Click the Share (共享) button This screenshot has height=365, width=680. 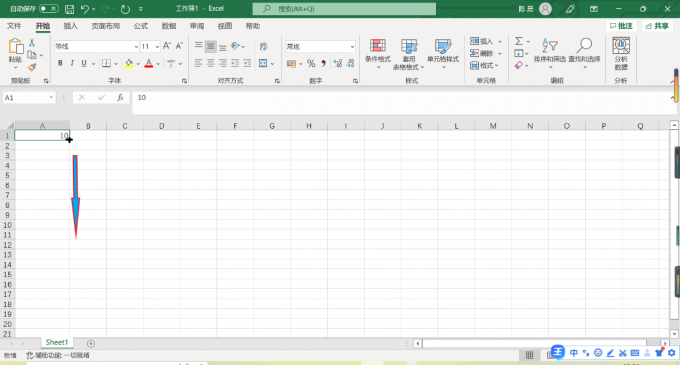[x=657, y=26]
